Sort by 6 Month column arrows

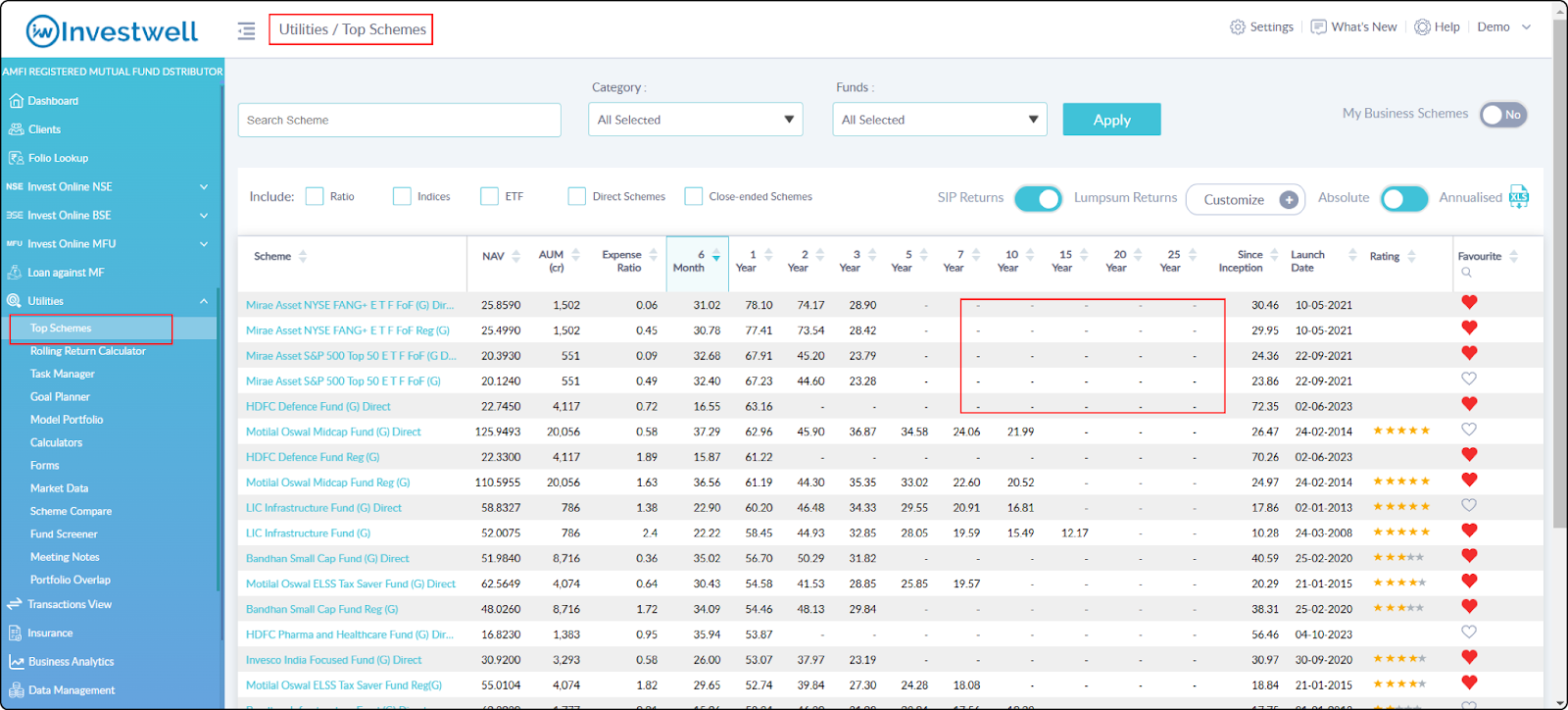(716, 256)
